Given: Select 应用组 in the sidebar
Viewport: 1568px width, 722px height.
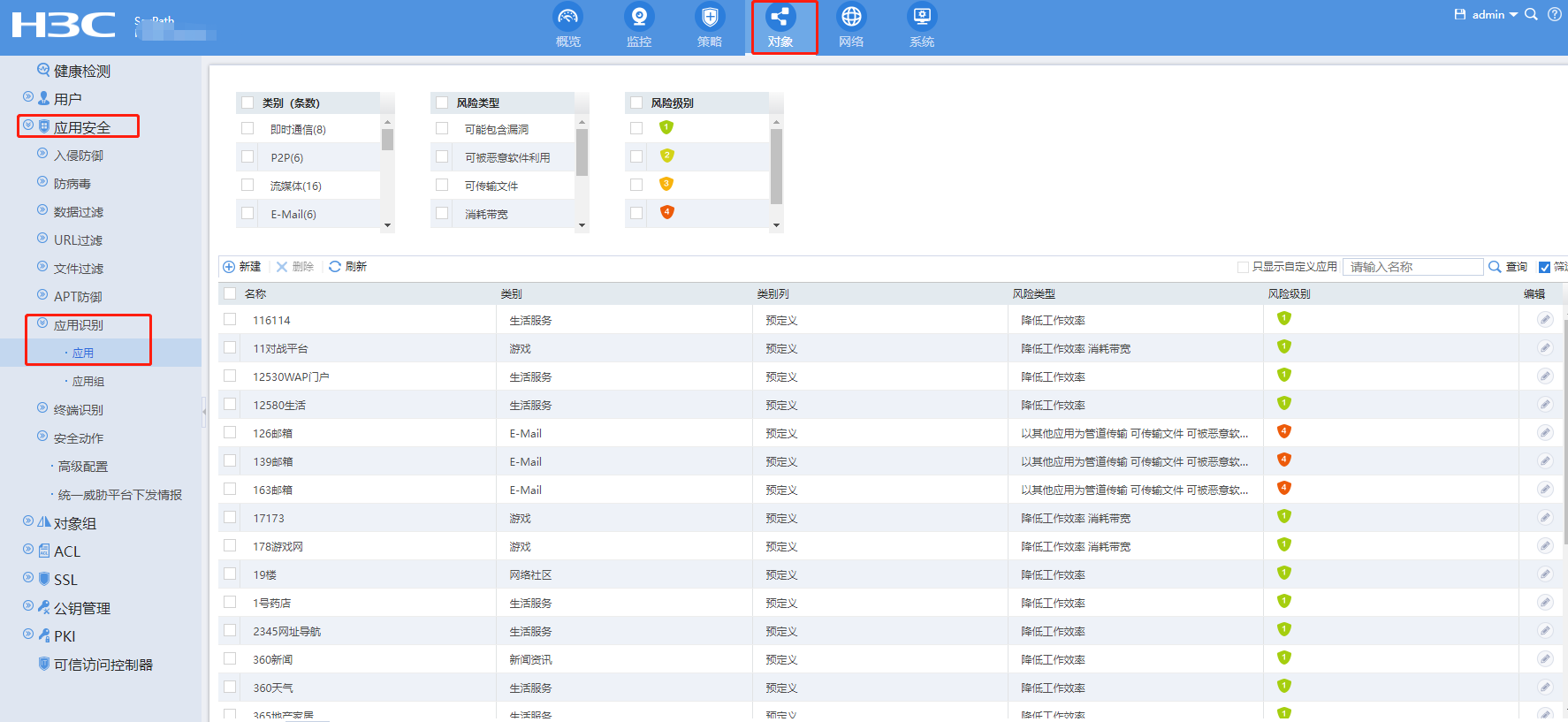Looking at the screenshot, I should 88,382.
